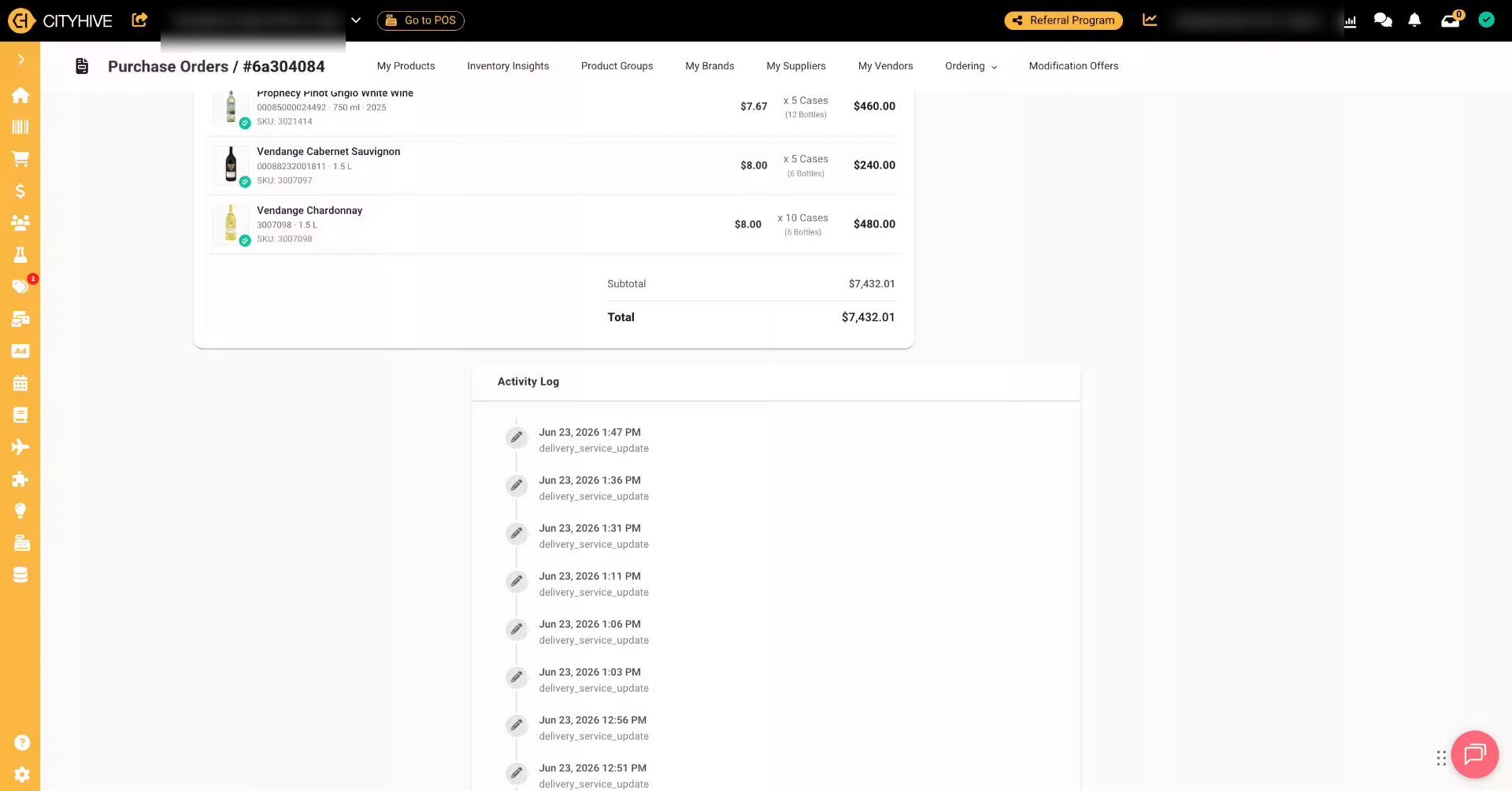Click the Vendange Chardonnay bottle thumbnail
1512x791 pixels.
click(x=231, y=224)
